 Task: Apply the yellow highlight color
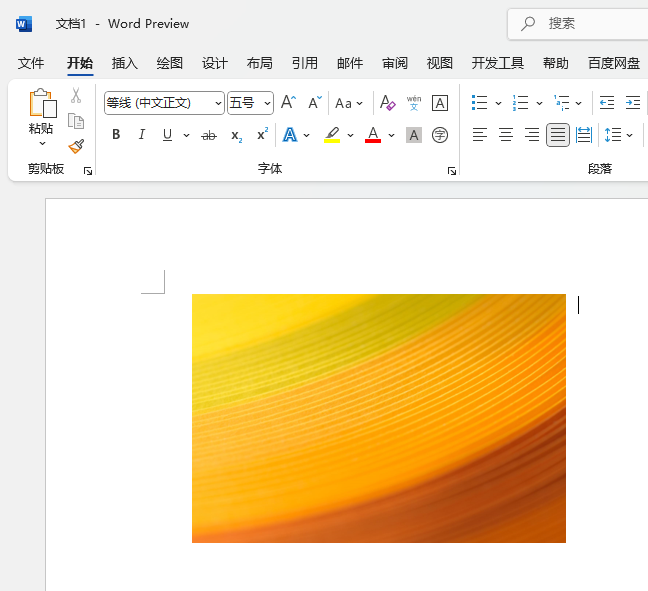(x=332, y=135)
